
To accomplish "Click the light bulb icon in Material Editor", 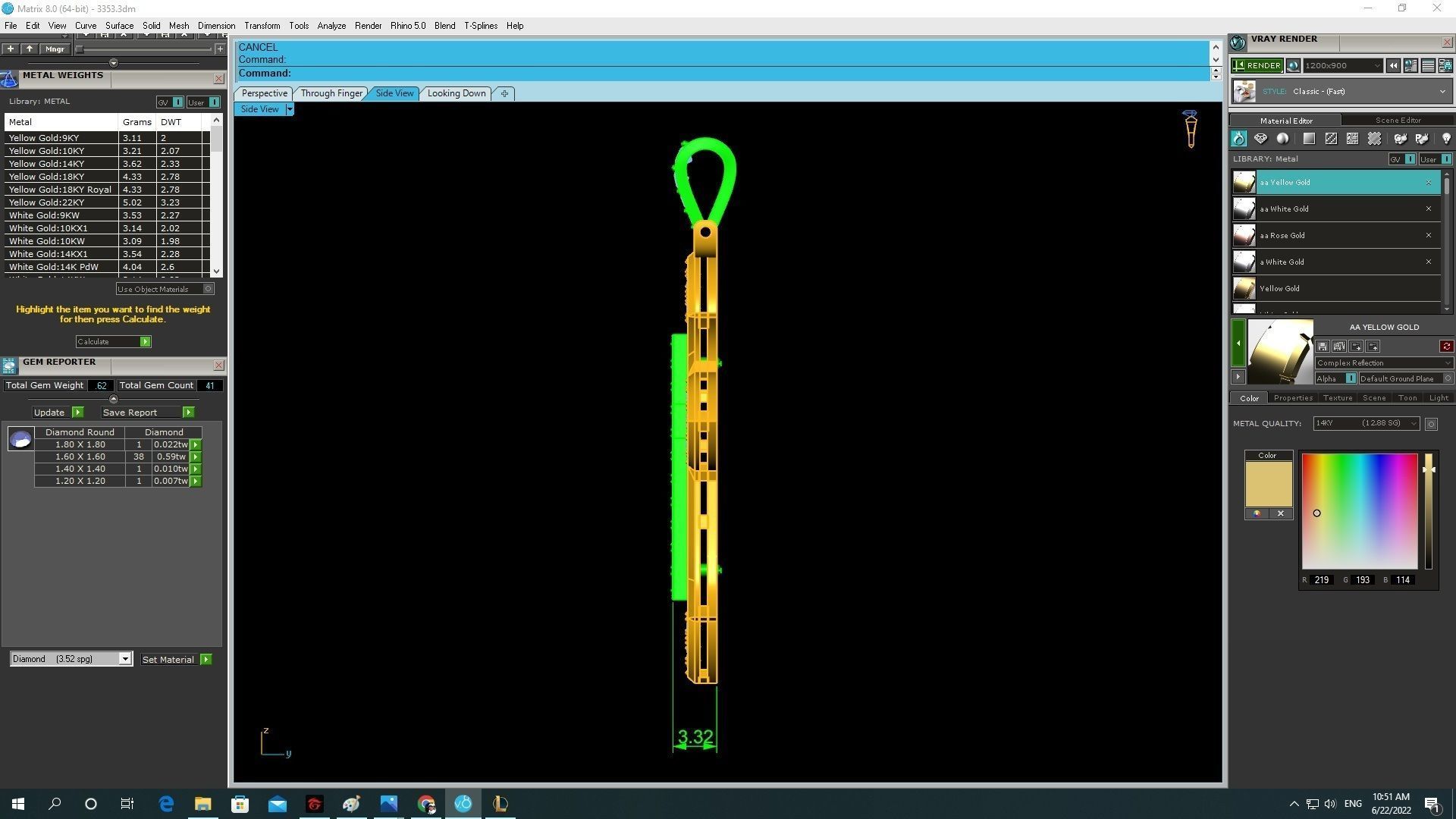I will [x=1446, y=139].
